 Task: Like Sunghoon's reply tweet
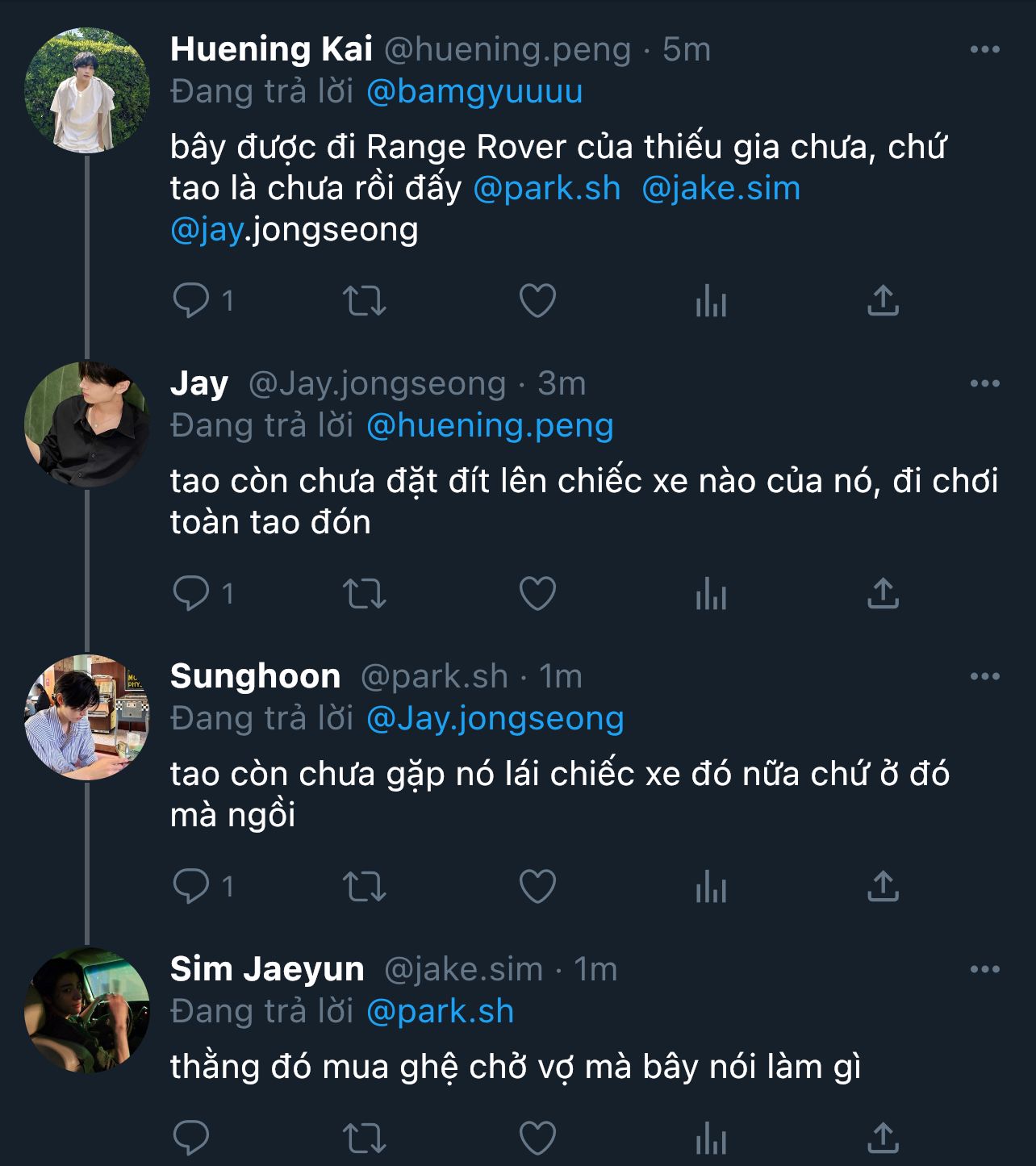[537, 887]
